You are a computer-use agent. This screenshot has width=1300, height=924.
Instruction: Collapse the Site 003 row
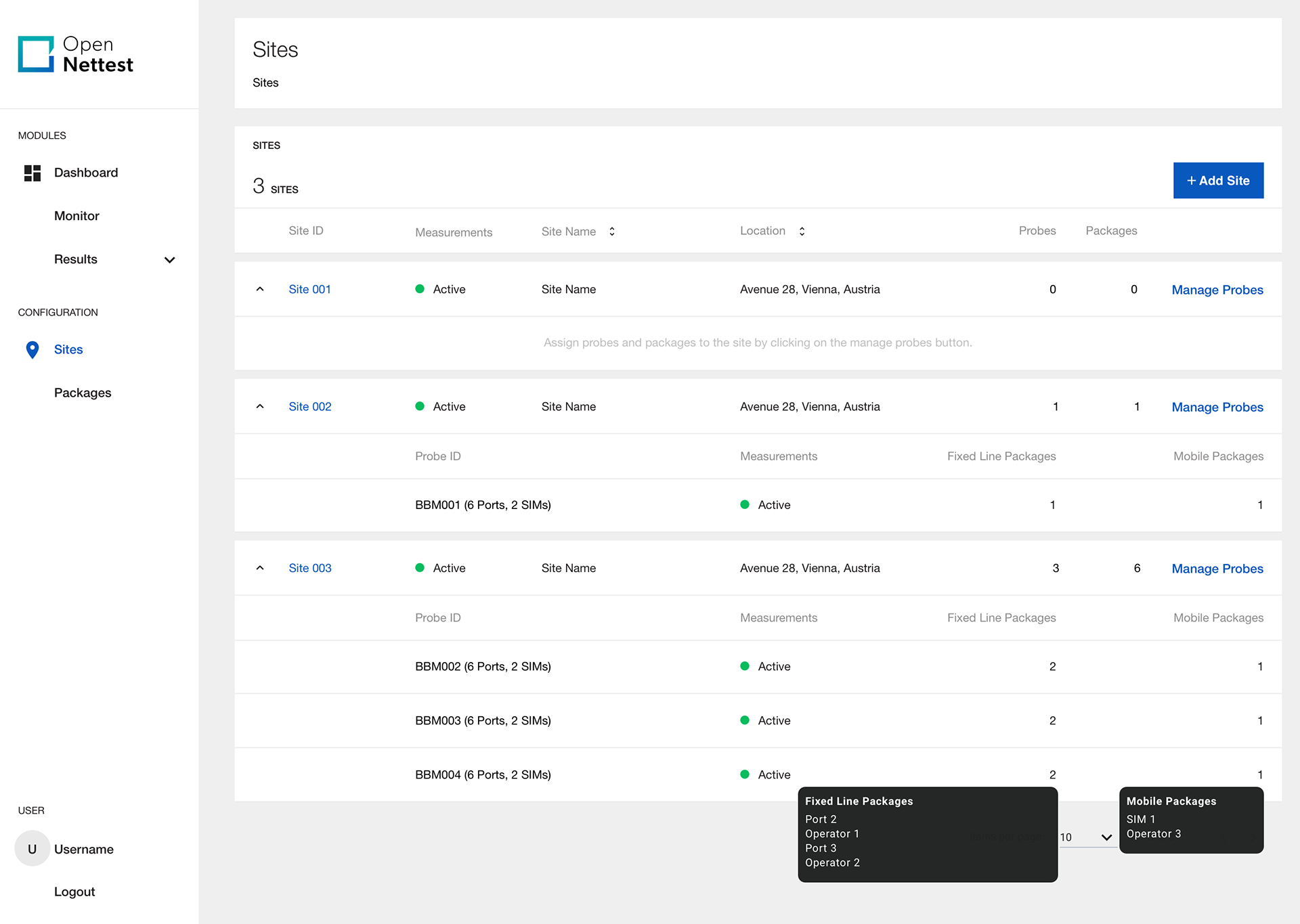point(260,568)
